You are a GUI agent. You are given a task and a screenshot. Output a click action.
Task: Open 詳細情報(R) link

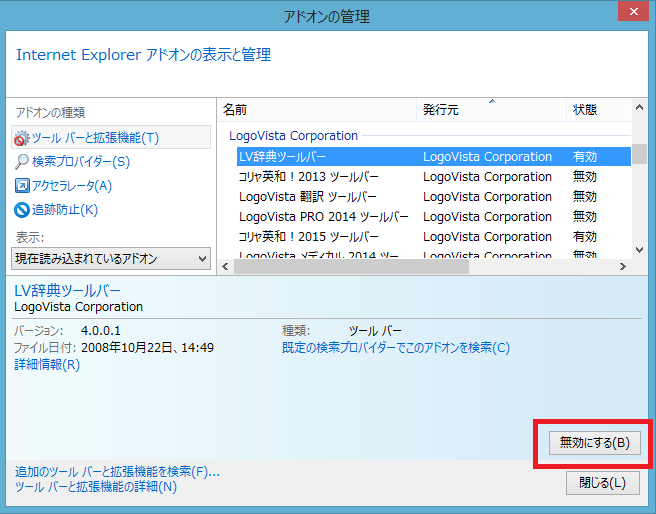click(47, 365)
